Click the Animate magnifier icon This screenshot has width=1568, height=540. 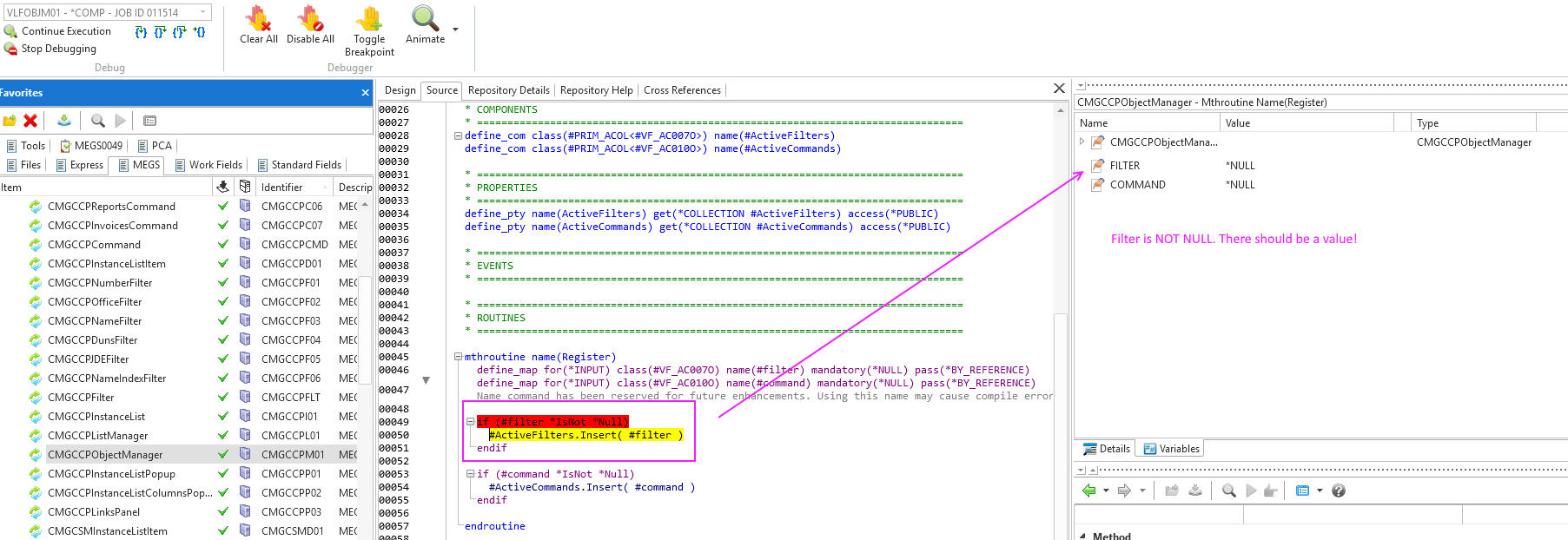(x=425, y=18)
